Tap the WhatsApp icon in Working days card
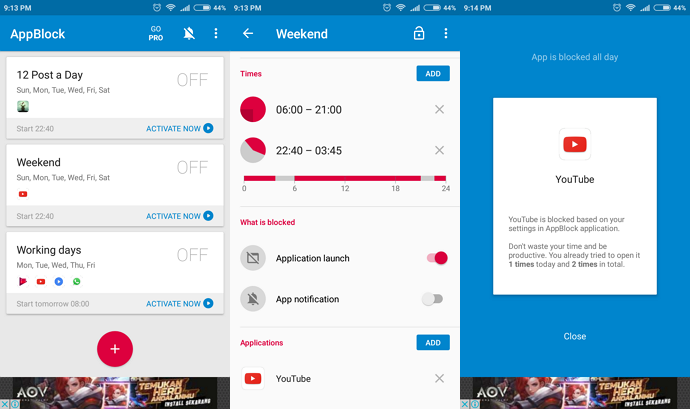 [77, 281]
